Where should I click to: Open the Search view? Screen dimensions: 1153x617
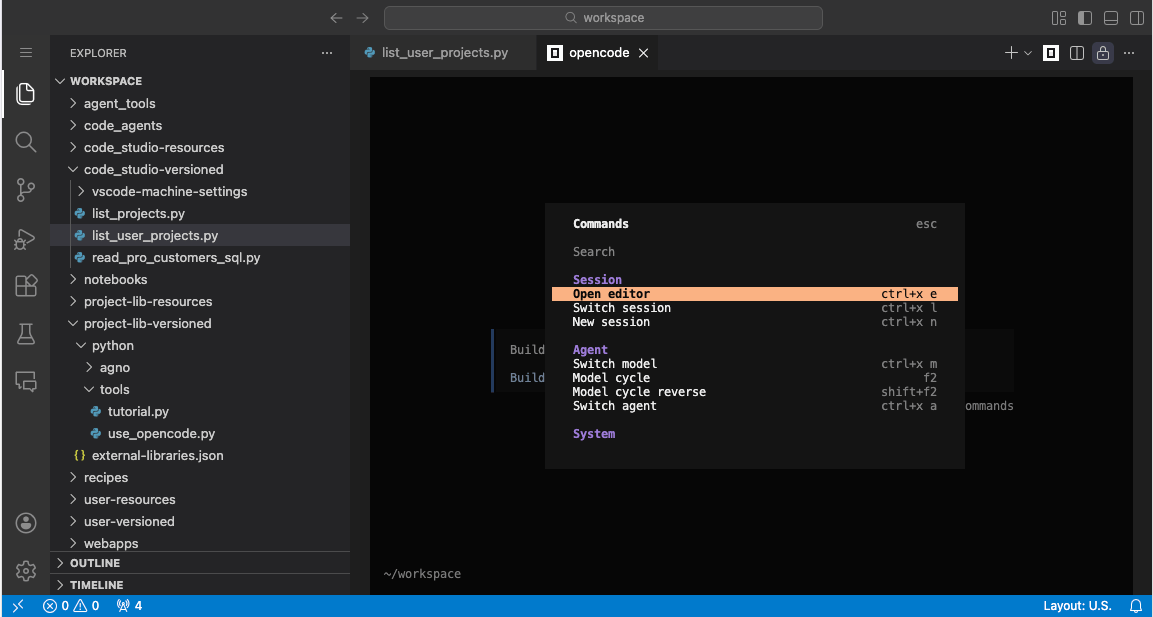pos(25,142)
